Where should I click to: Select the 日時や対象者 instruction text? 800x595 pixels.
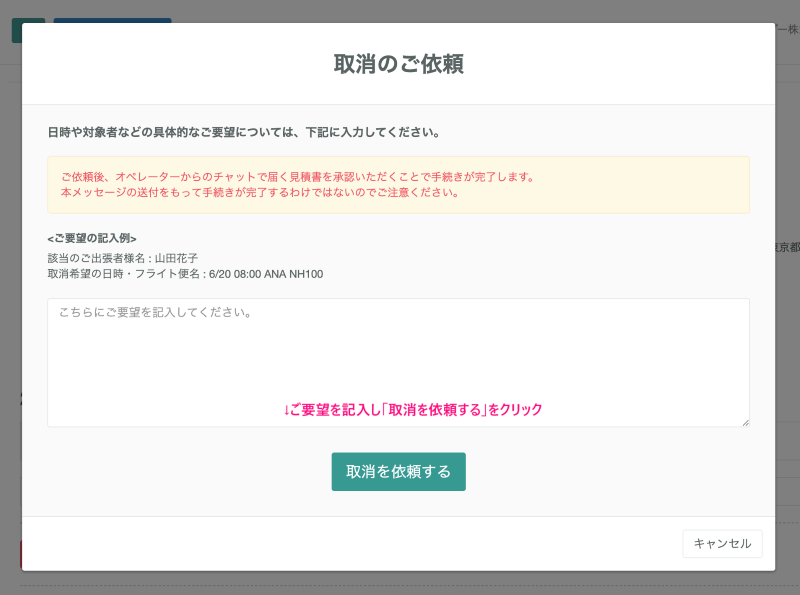point(244,132)
